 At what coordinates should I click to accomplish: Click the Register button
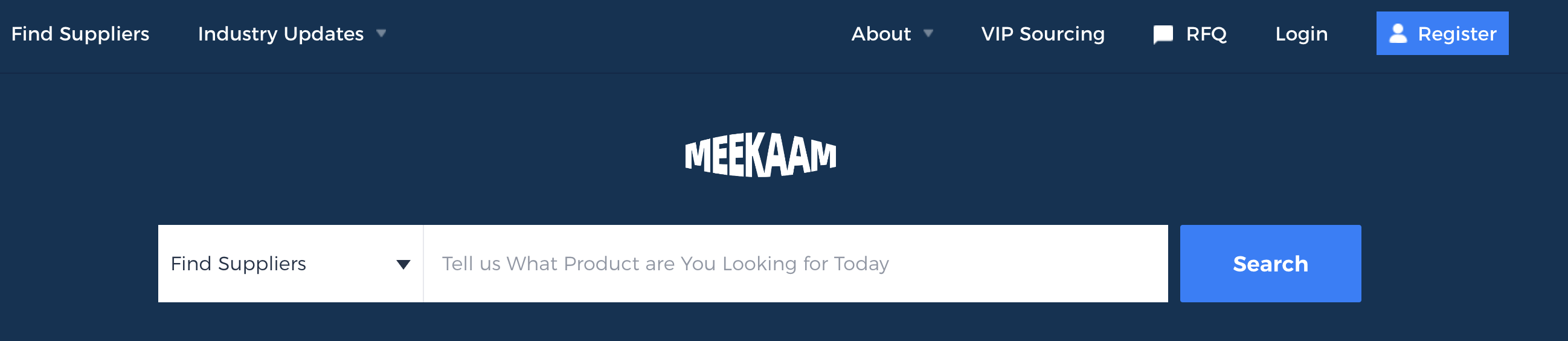[1441, 33]
